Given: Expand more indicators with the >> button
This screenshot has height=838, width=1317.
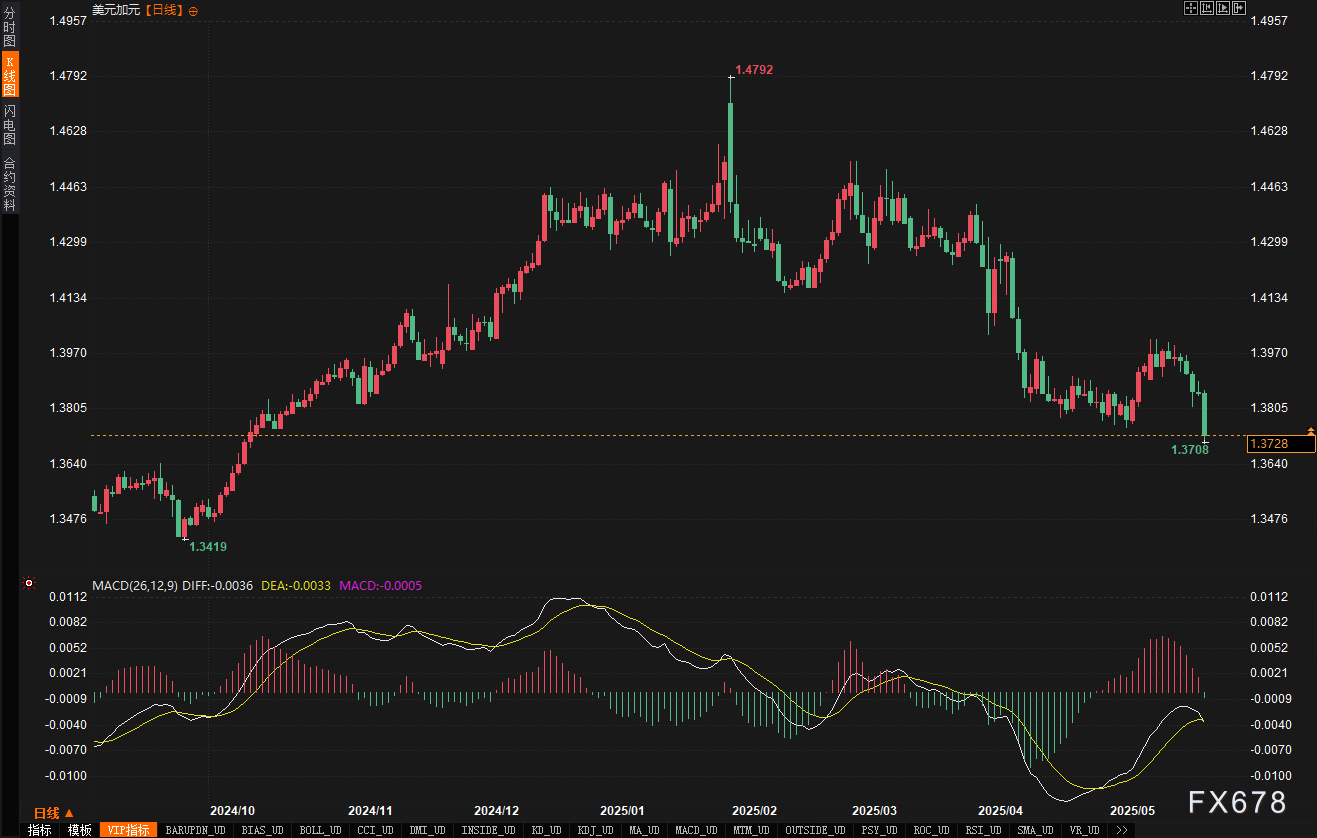Looking at the screenshot, I should point(1121,830).
